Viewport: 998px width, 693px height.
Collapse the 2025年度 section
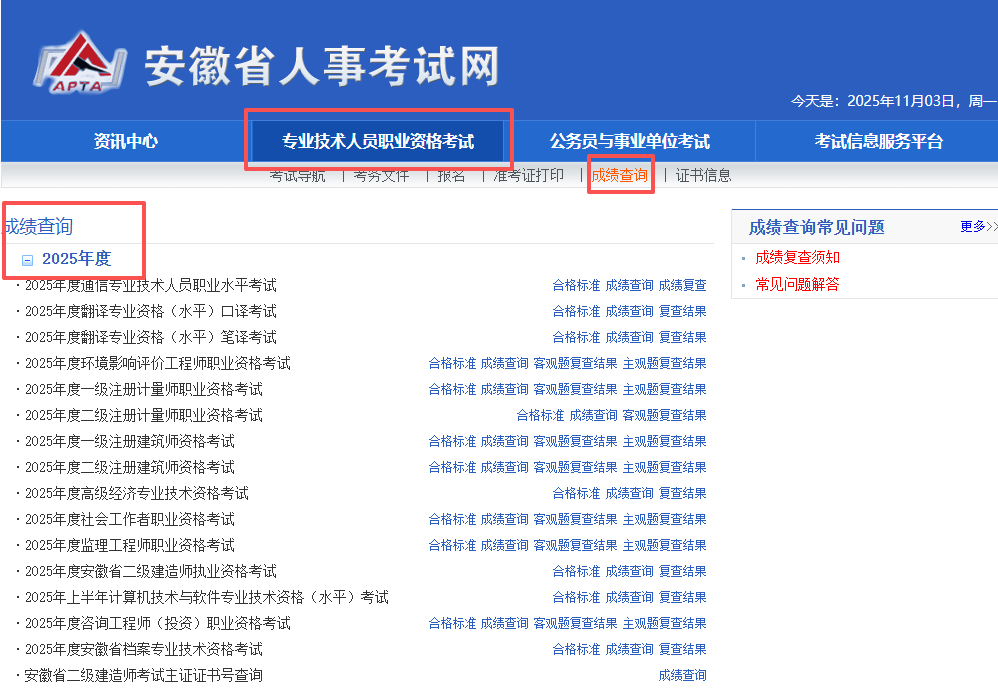coord(28,260)
